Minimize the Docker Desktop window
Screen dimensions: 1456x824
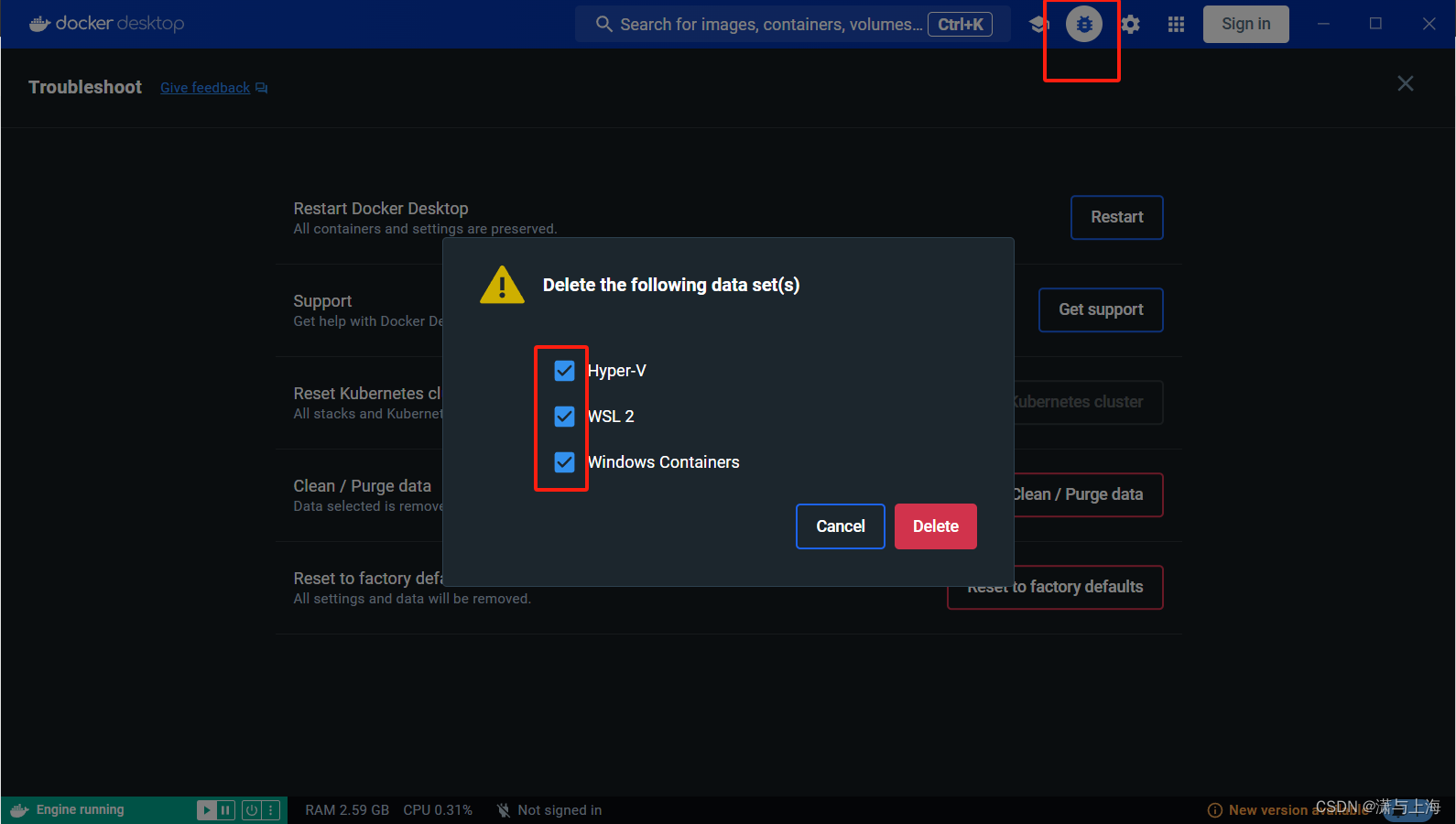point(1323,24)
